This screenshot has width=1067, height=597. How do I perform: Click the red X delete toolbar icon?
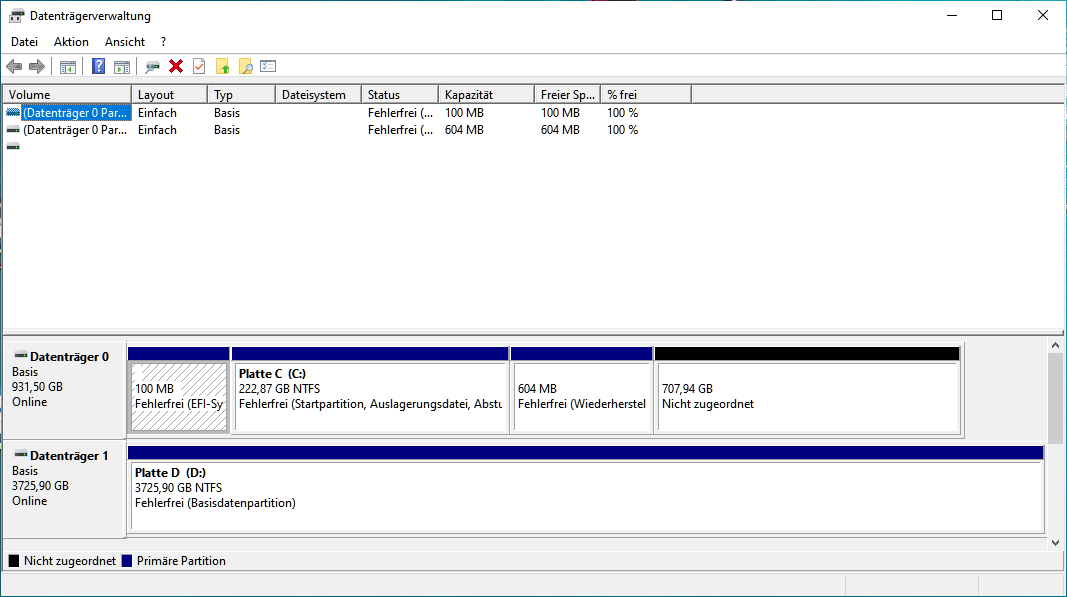(176, 66)
